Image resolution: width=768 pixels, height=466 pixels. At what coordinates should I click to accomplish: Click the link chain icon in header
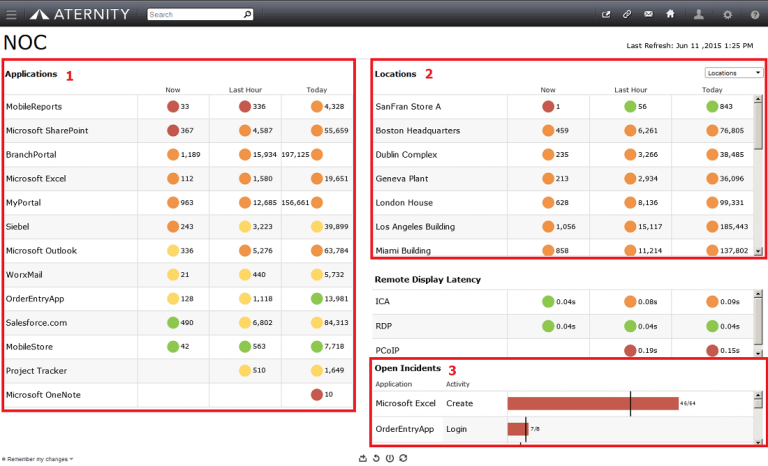[x=627, y=14]
